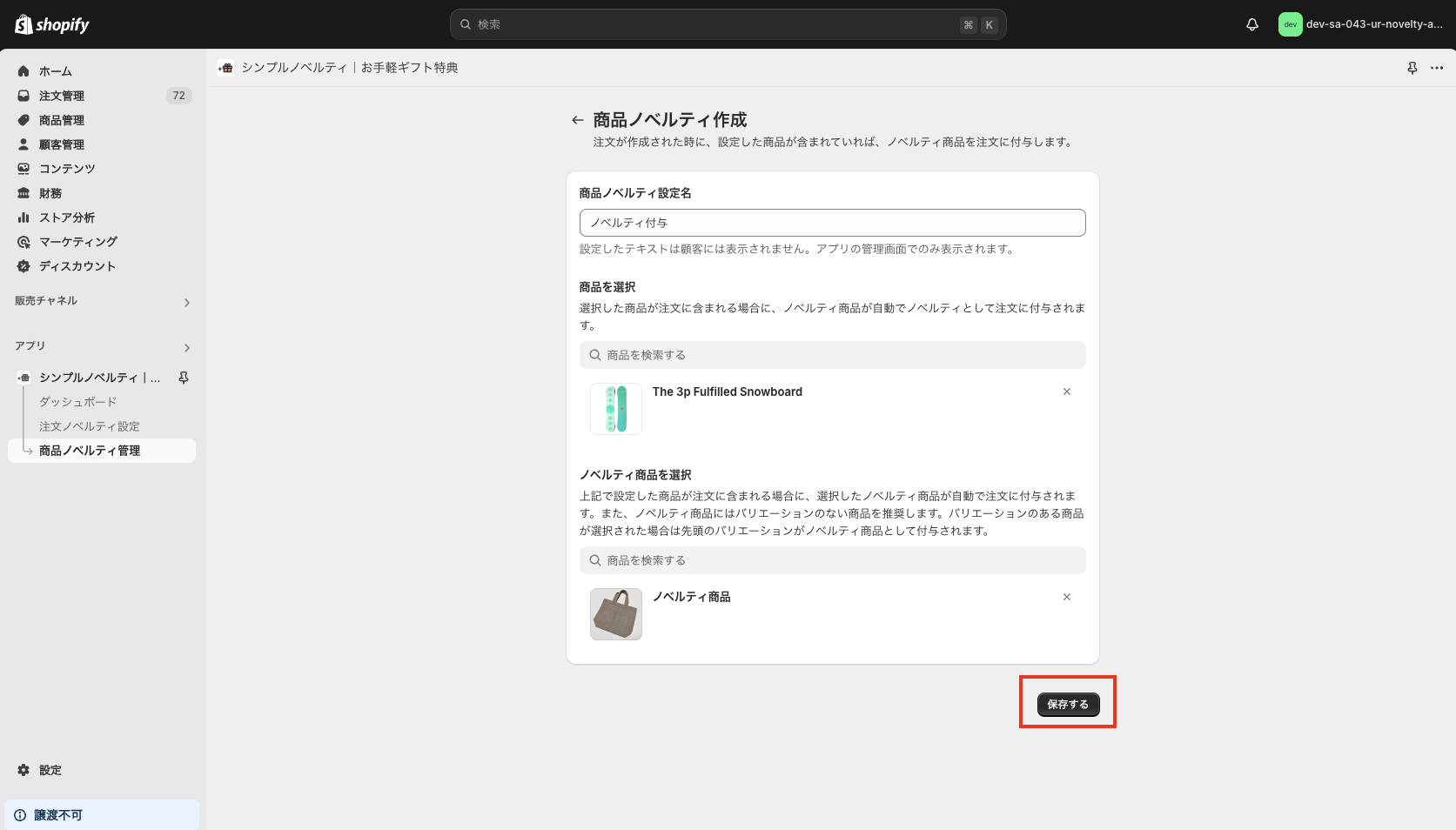Screen dimensions: 1456x830
Task: Open ストア分析 in the sidebar
Action: (x=65, y=217)
